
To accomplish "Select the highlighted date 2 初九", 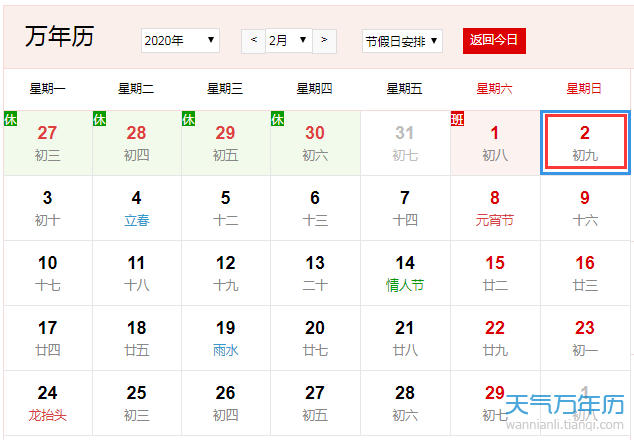I will tap(585, 142).
